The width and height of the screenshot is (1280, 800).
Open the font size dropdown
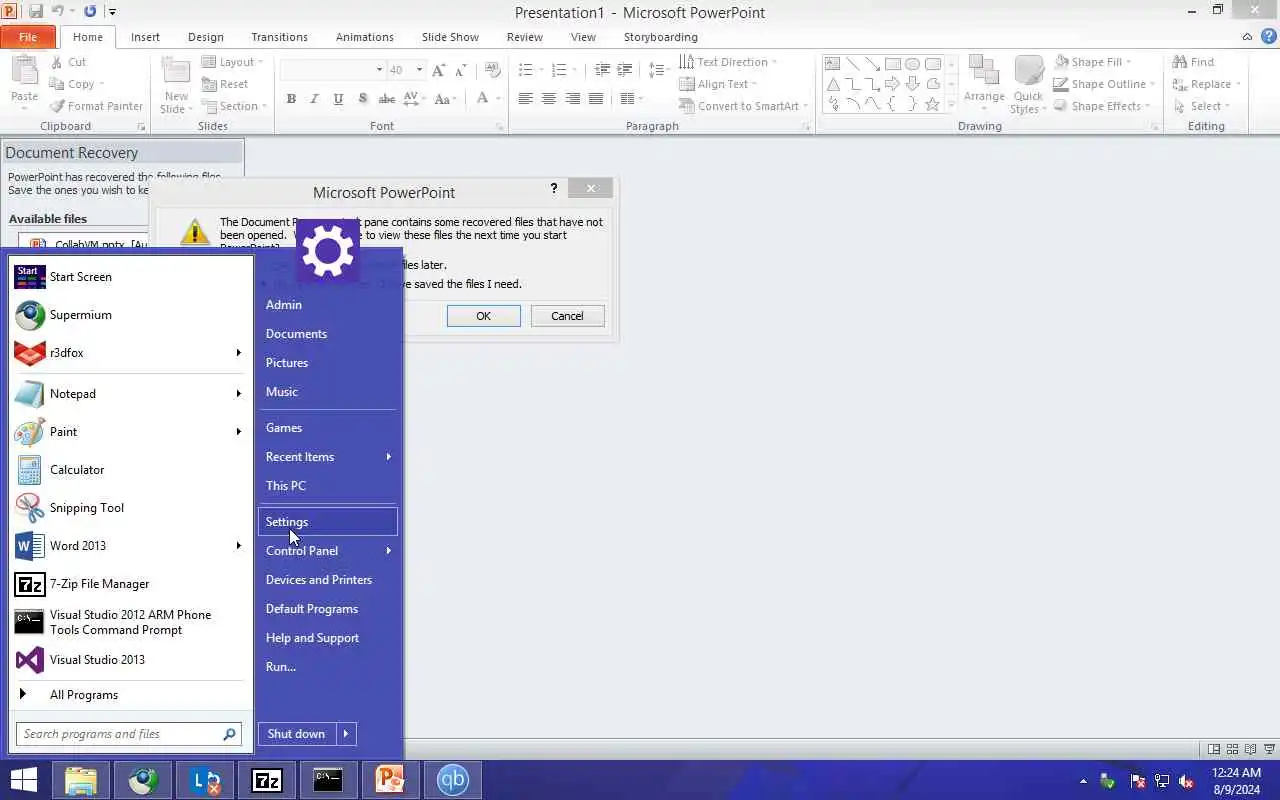coord(419,70)
